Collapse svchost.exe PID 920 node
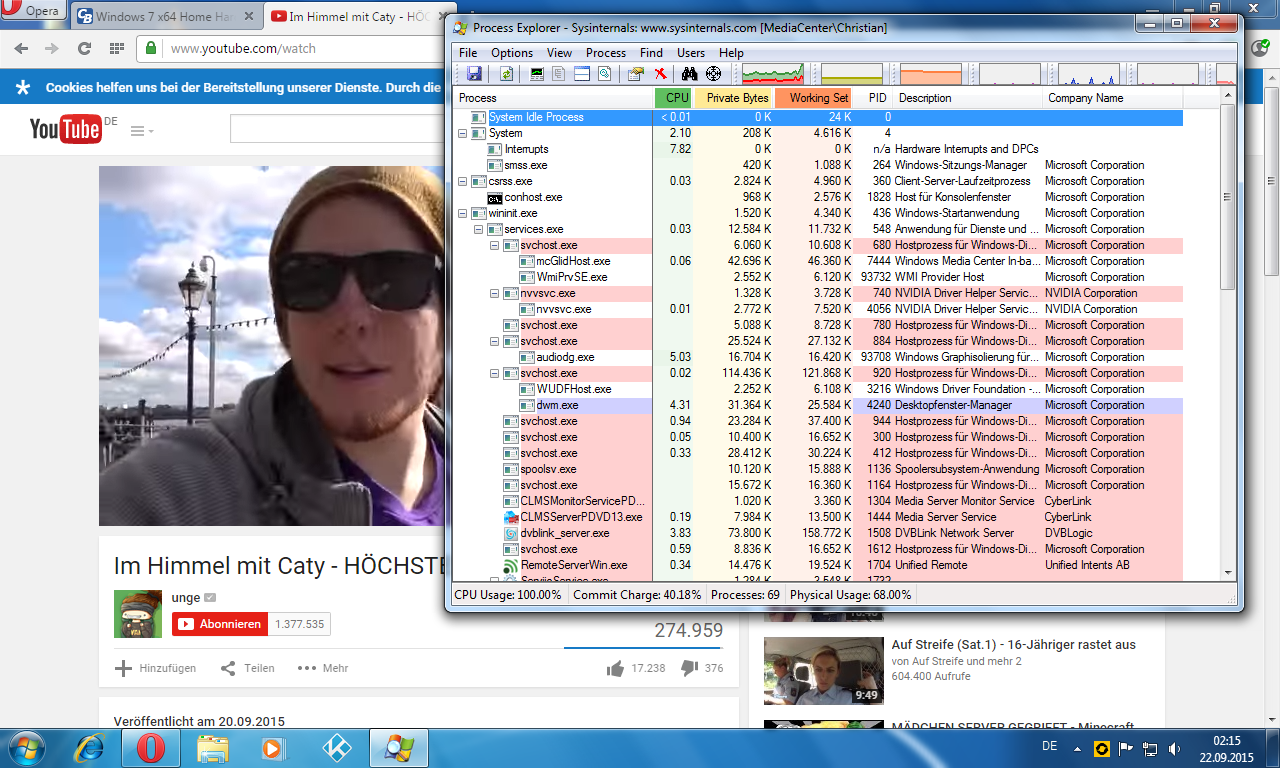The width and height of the screenshot is (1280, 768). 495,373
